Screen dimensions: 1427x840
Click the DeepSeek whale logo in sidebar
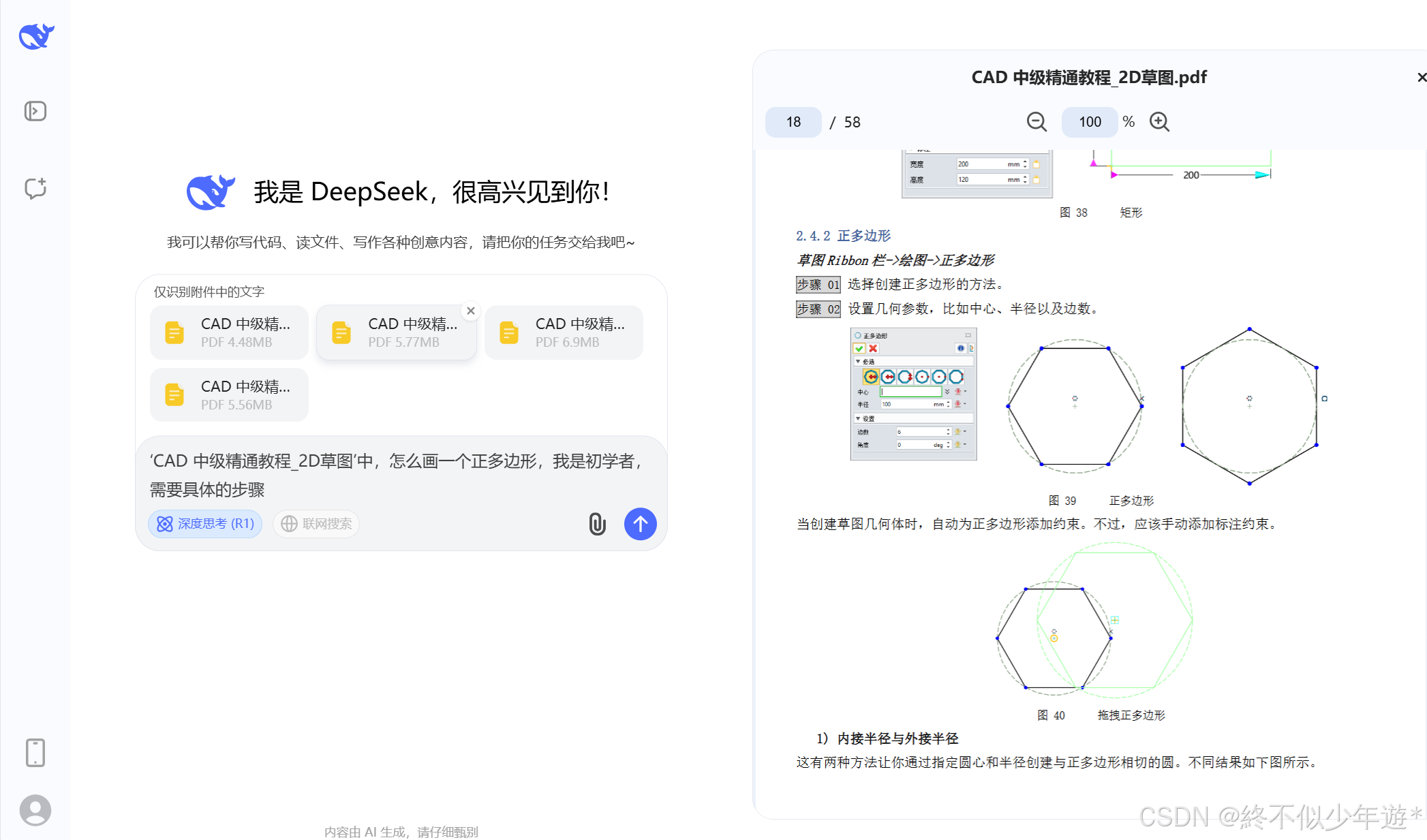(x=36, y=36)
